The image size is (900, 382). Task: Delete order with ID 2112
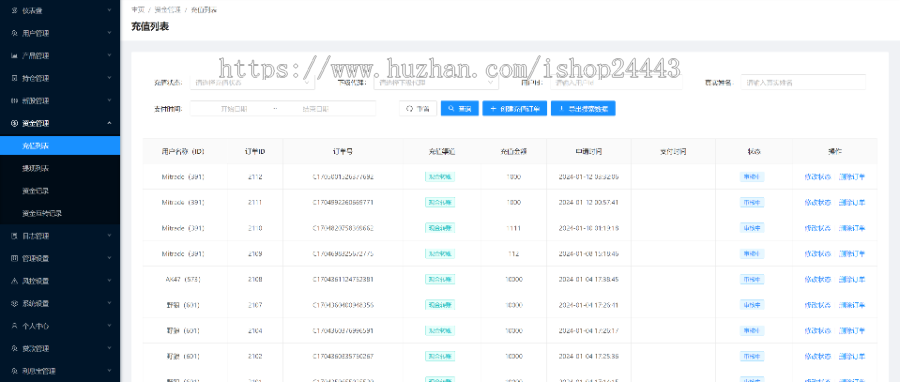click(x=852, y=177)
